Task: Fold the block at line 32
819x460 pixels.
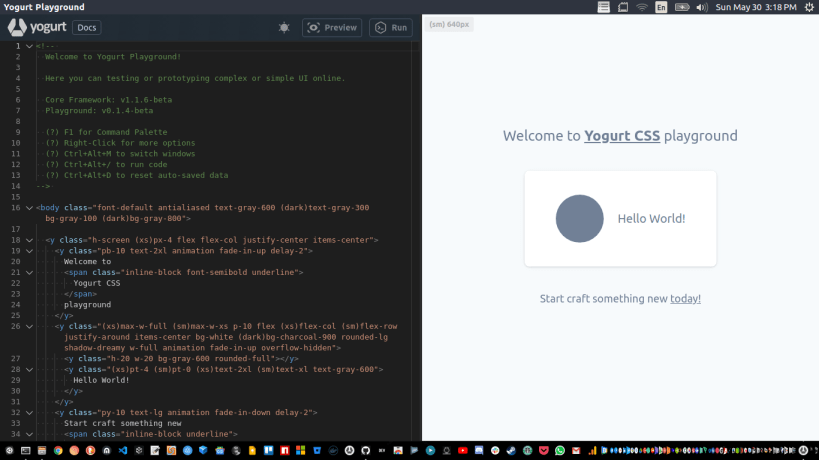Action: coord(29,412)
